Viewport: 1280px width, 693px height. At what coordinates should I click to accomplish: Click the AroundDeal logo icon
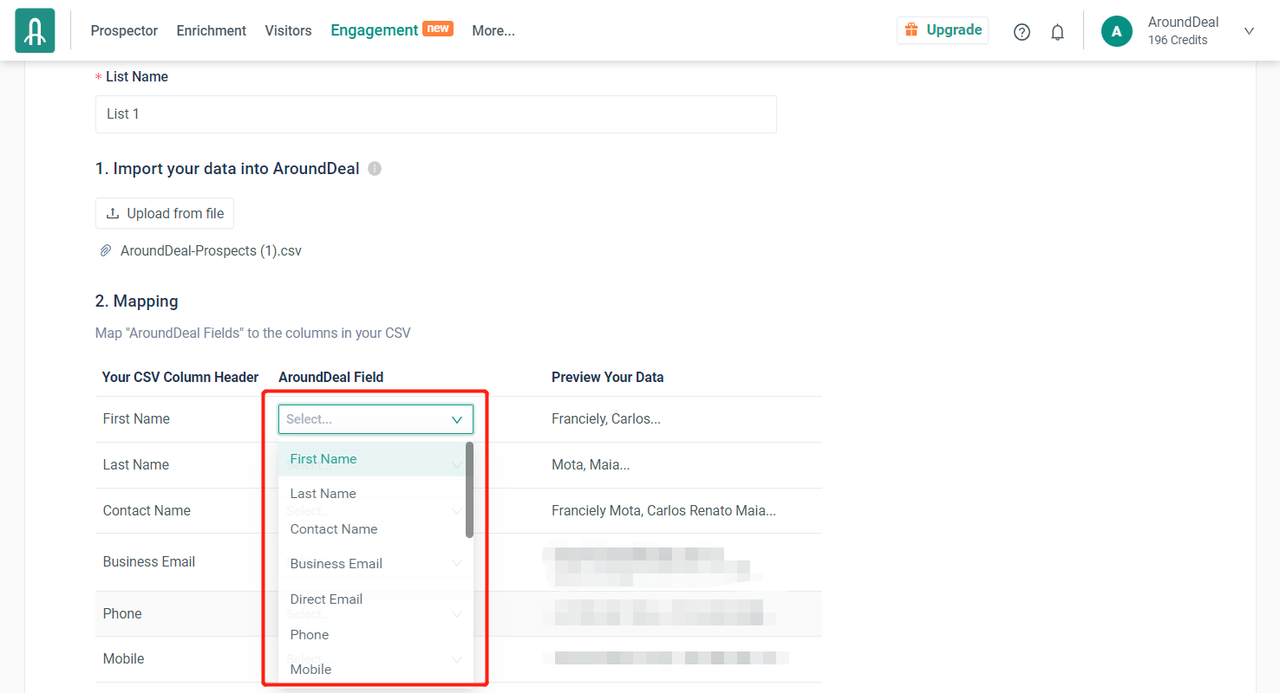click(x=35, y=31)
